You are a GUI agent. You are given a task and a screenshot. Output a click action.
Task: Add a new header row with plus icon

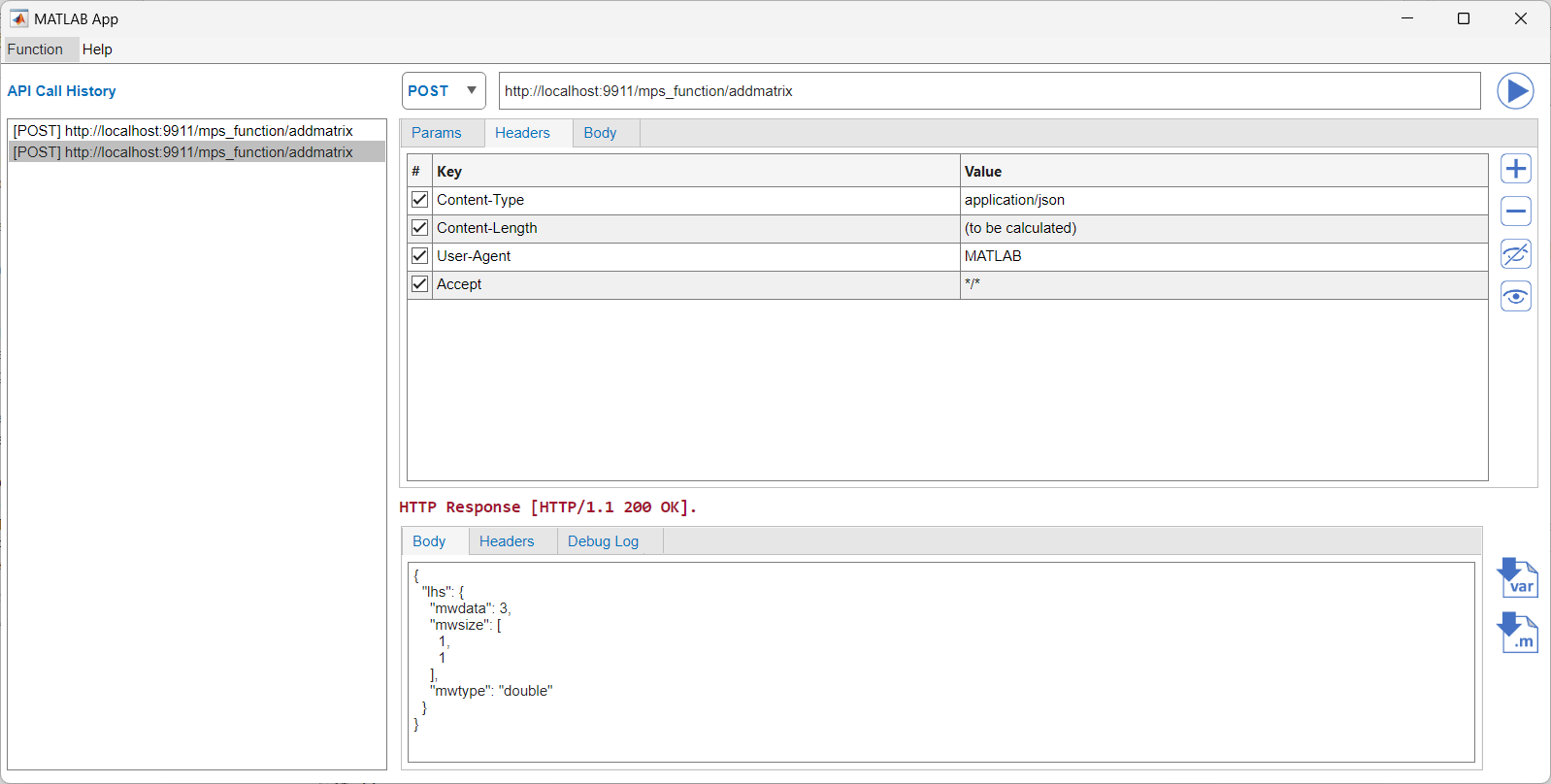[x=1516, y=169]
